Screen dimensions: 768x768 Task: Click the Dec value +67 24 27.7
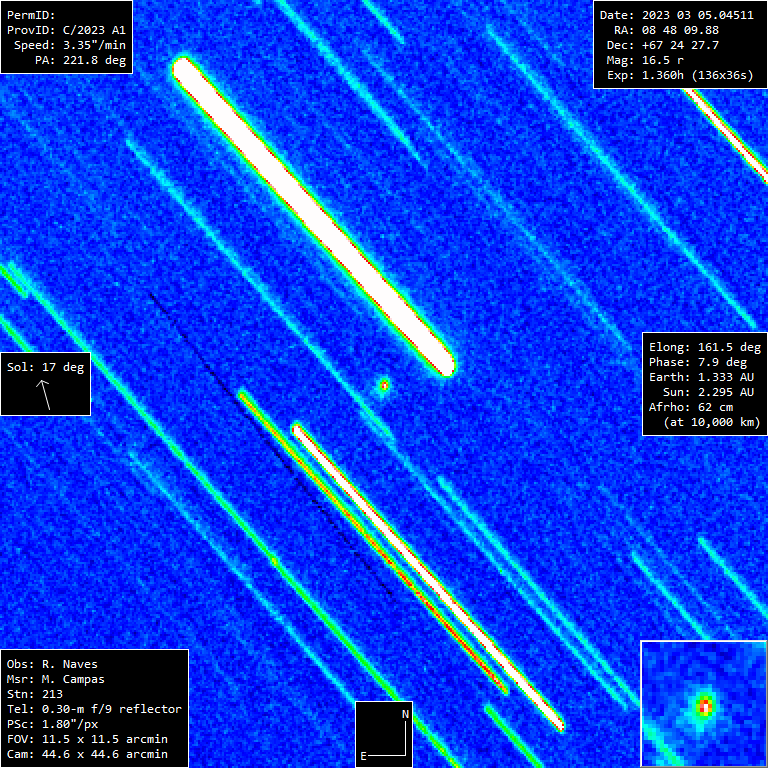680,45
